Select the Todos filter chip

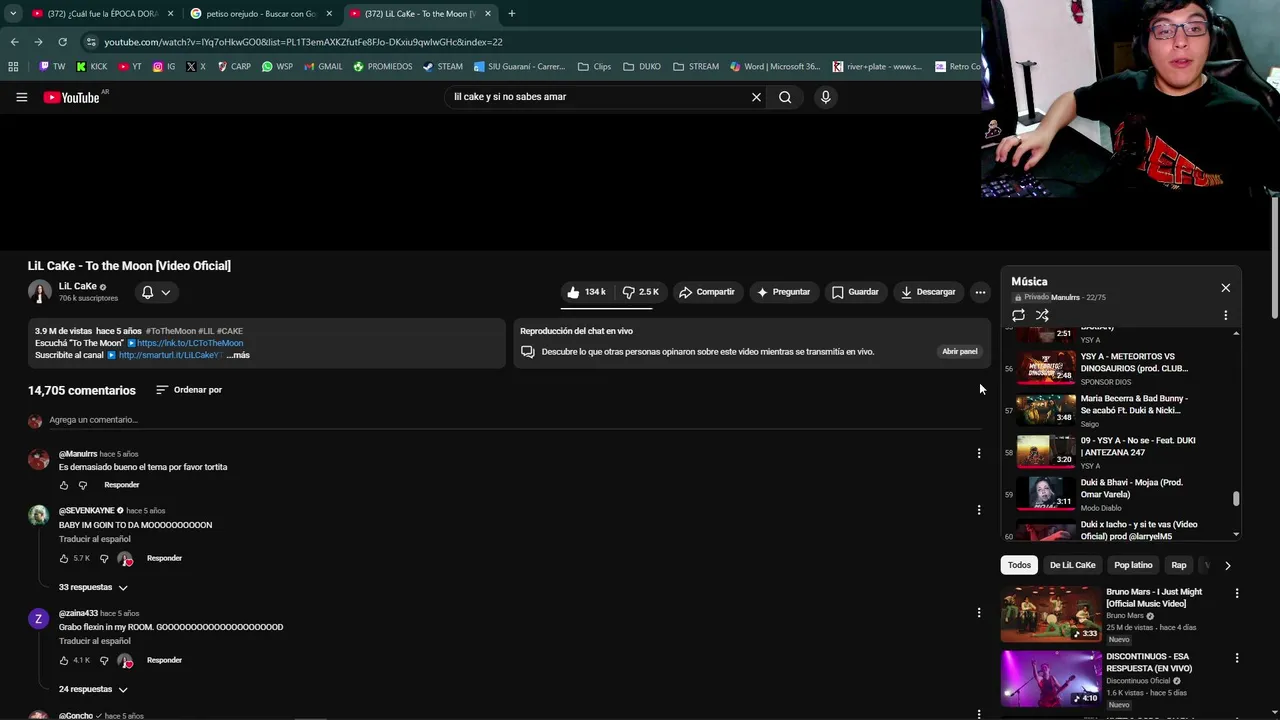pos(1019,565)
